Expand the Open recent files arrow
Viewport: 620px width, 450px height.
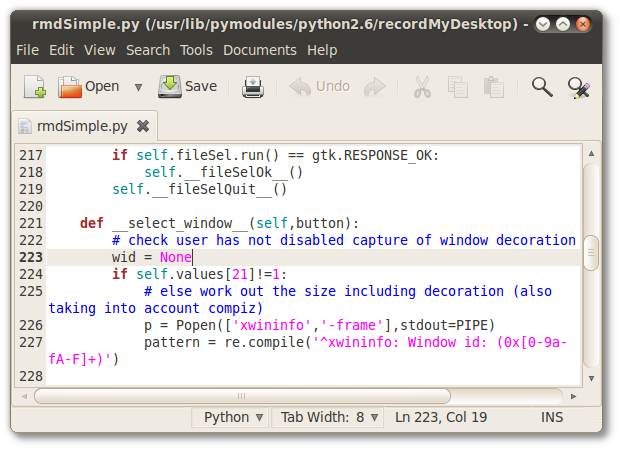pos(138,87)
